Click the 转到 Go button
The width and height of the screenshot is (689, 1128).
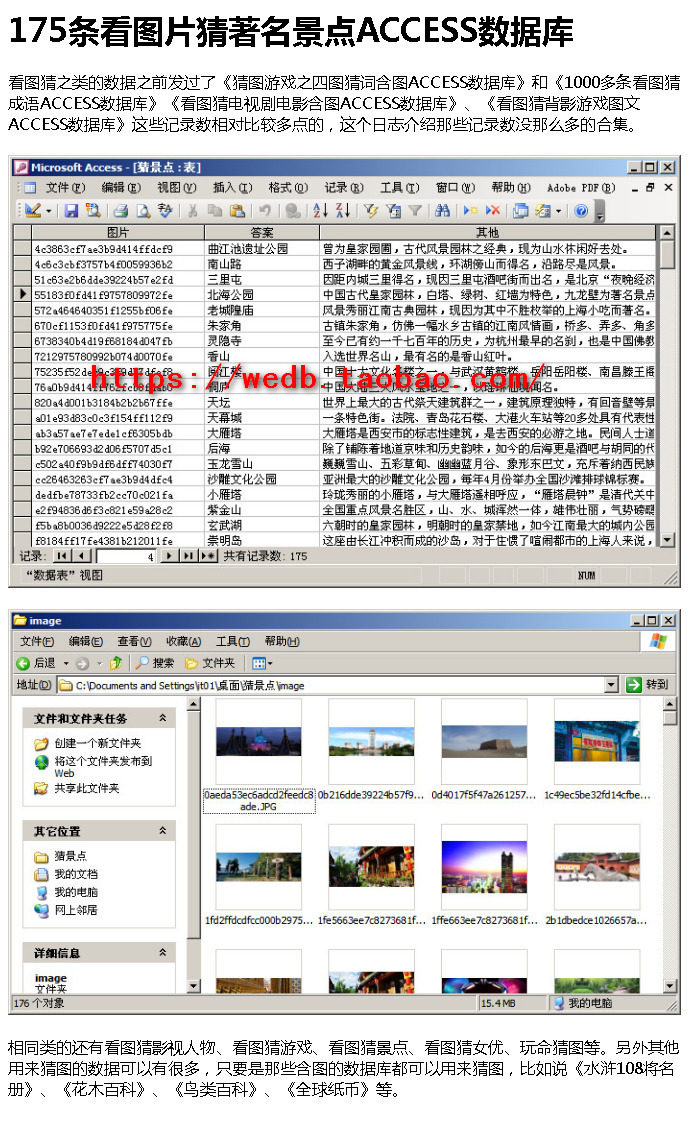647,685
